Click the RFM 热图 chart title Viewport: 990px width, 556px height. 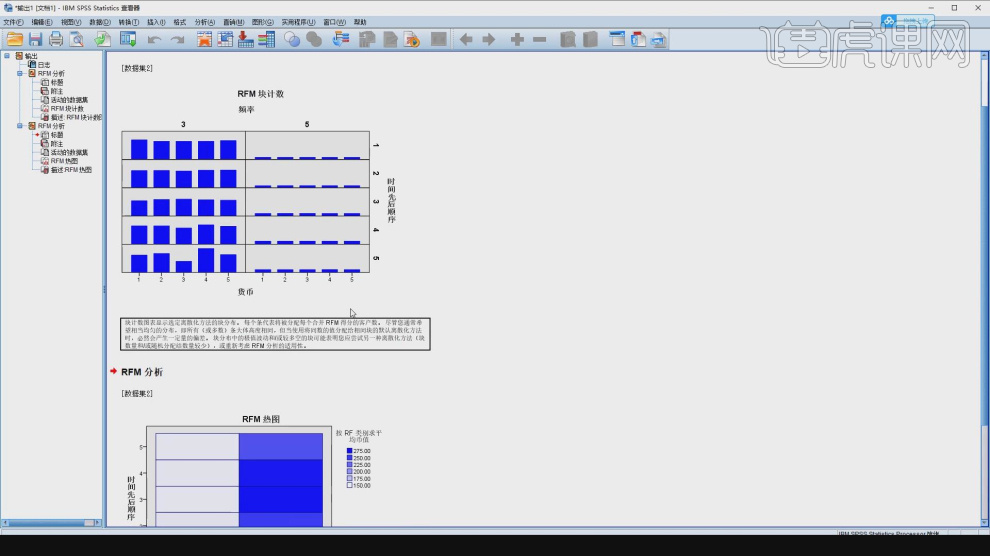pos(261,419)
